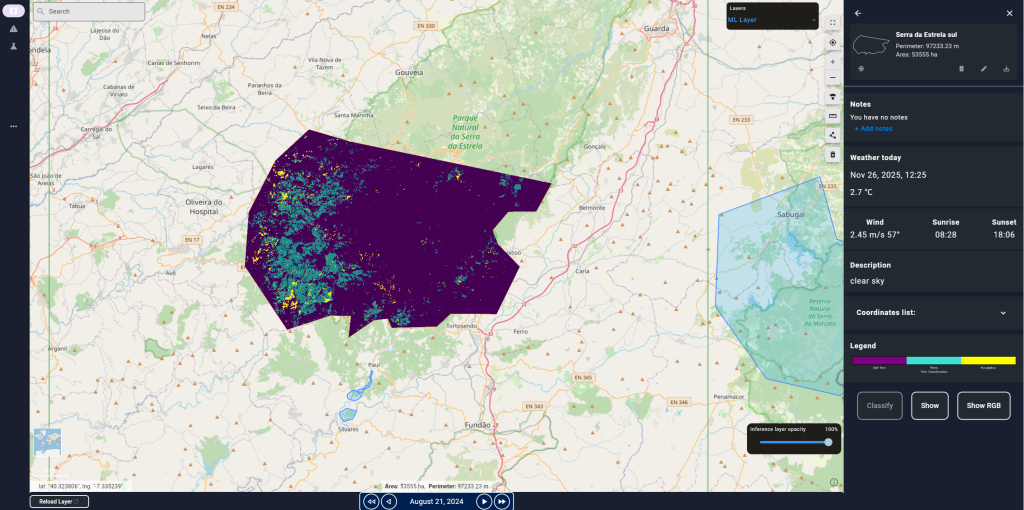Open the lab flask icon in sidebar
This screenshot has width=1024, height=510.
pos(14,47)
